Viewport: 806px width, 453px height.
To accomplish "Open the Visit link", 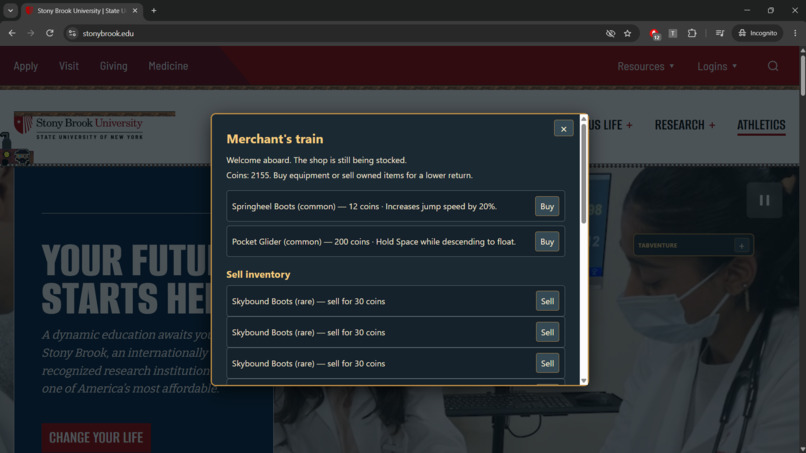I will coord(68,66).
